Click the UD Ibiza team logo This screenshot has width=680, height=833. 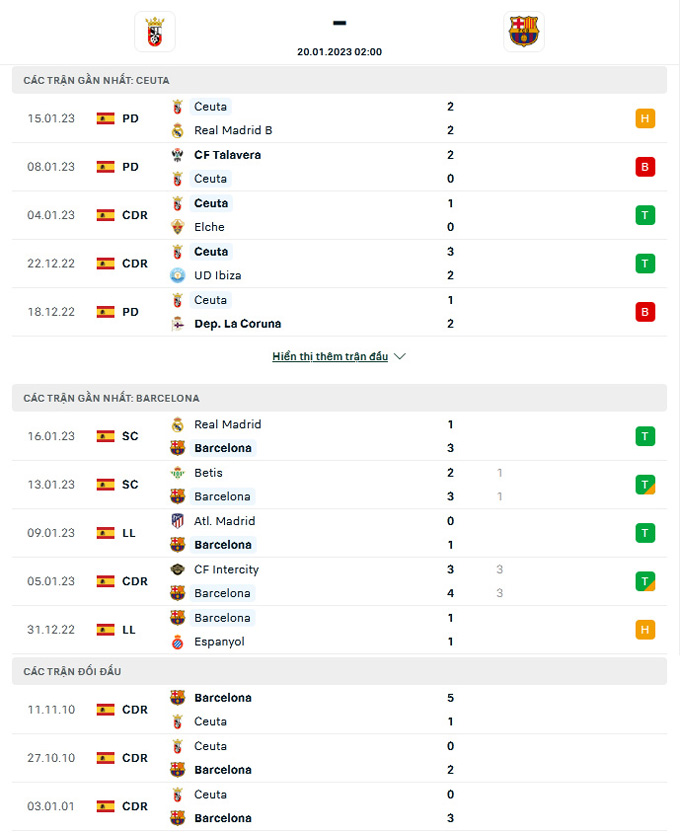click(x=177, y=275)
